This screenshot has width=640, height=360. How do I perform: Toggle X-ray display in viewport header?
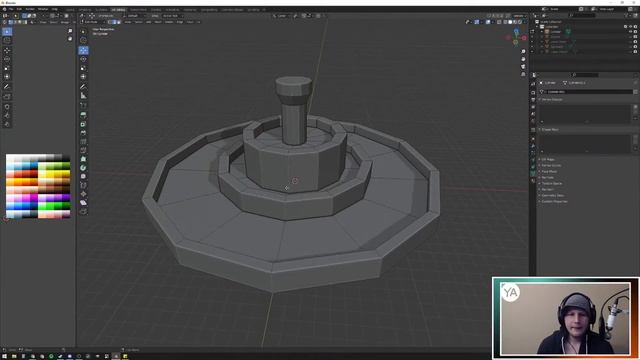(x=499, y=22)
